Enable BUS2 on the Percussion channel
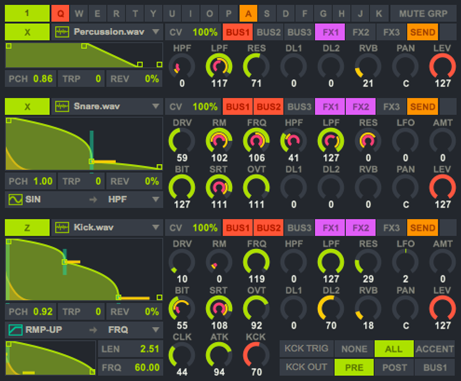The width and height of the screenshot is (461, 381). (x=269, y=32)
